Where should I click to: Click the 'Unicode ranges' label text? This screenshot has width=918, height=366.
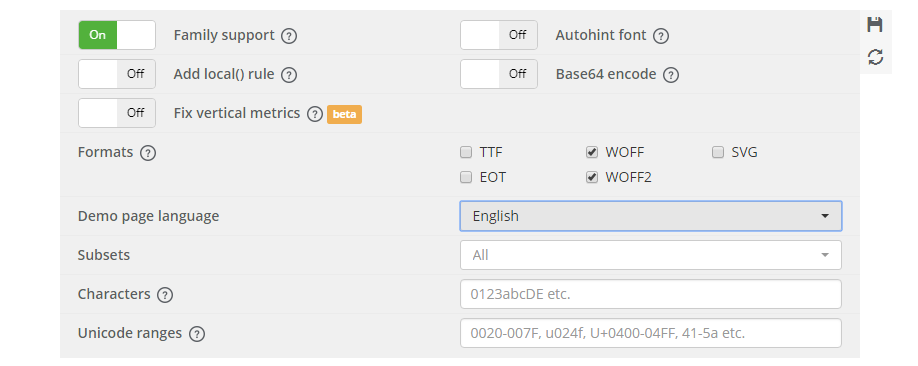130,333
